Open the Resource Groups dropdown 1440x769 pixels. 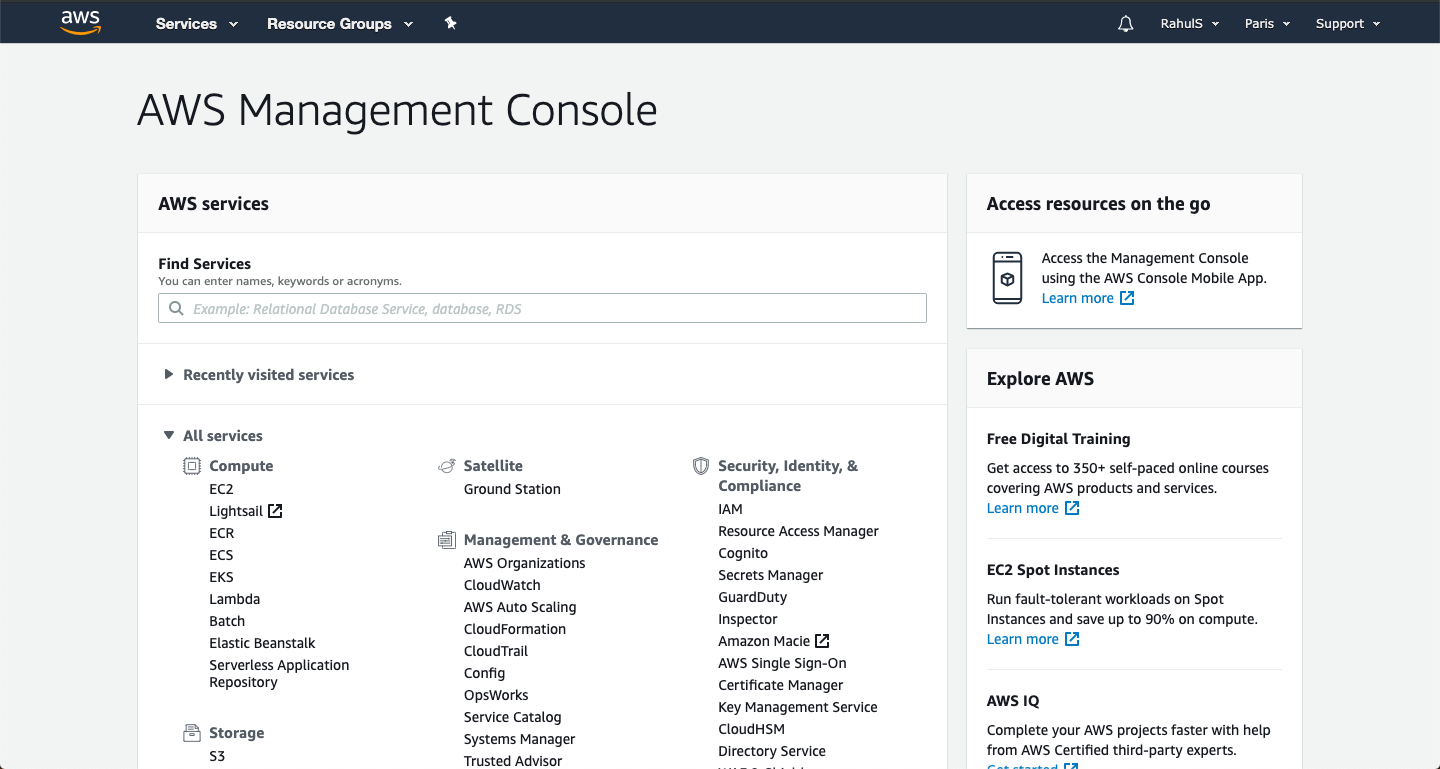pos(339,24)
